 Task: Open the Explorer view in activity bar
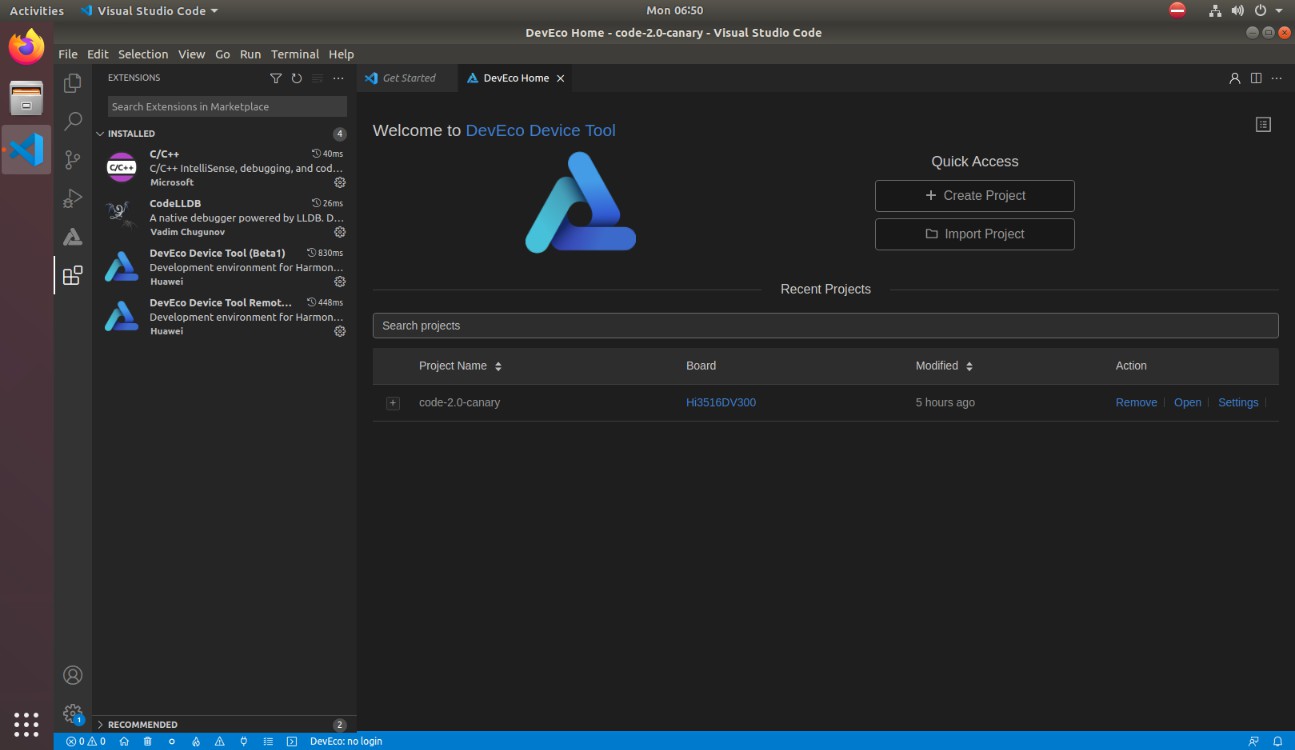pos(73,83)
